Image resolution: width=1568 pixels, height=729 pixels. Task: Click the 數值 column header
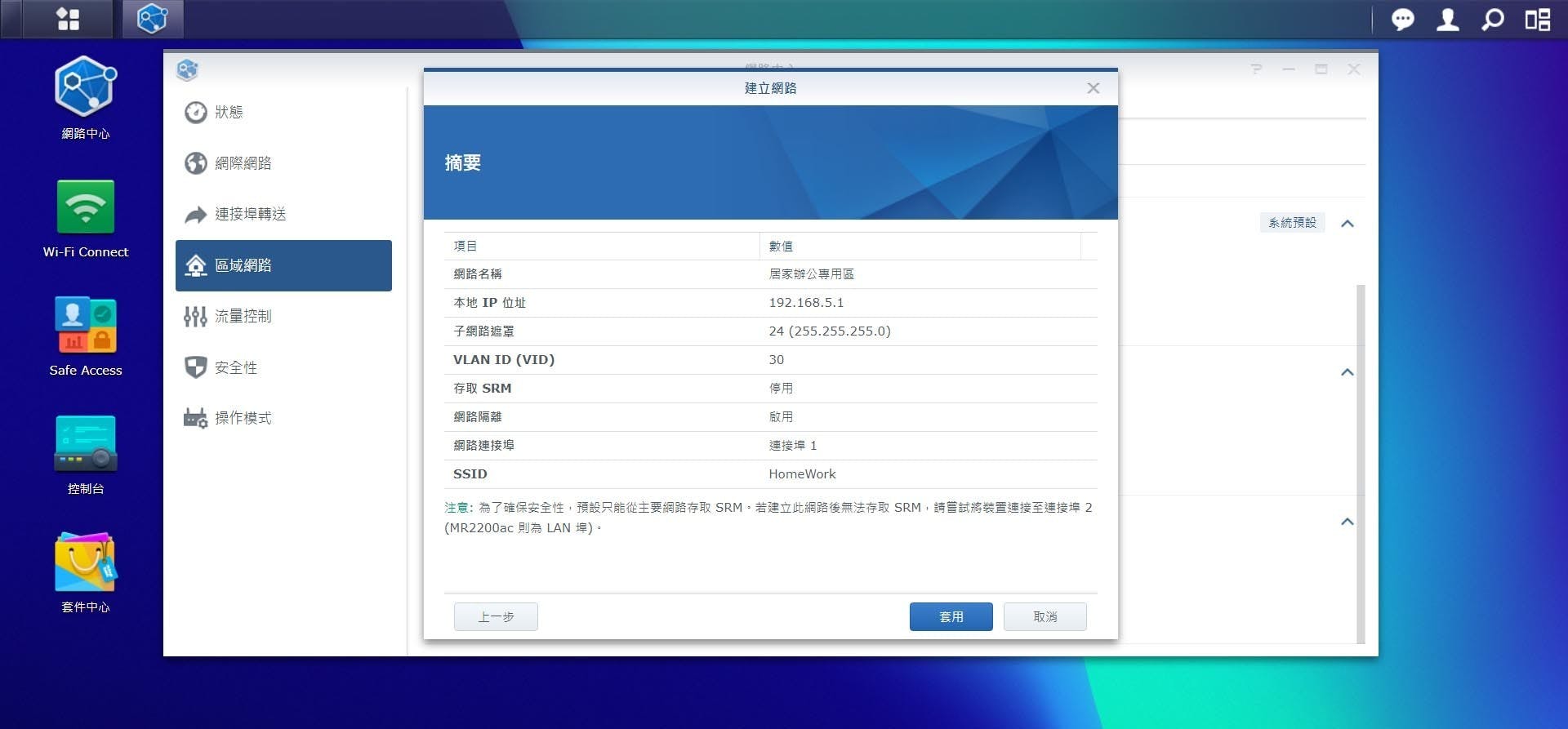920,246
